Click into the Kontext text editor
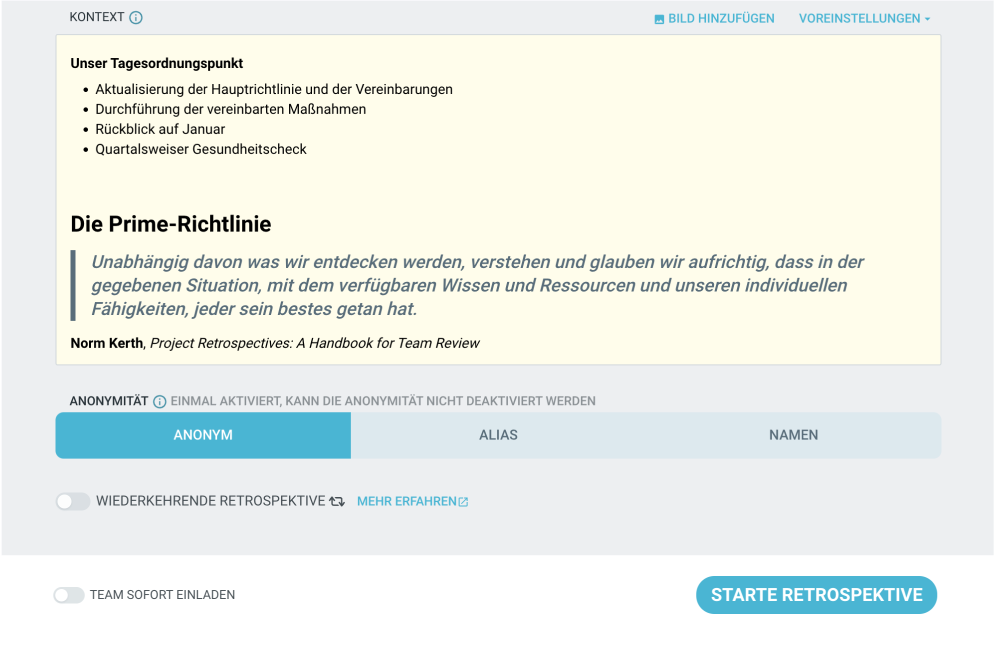The width and height of the screenshot is (994, 645). [498, 200]
